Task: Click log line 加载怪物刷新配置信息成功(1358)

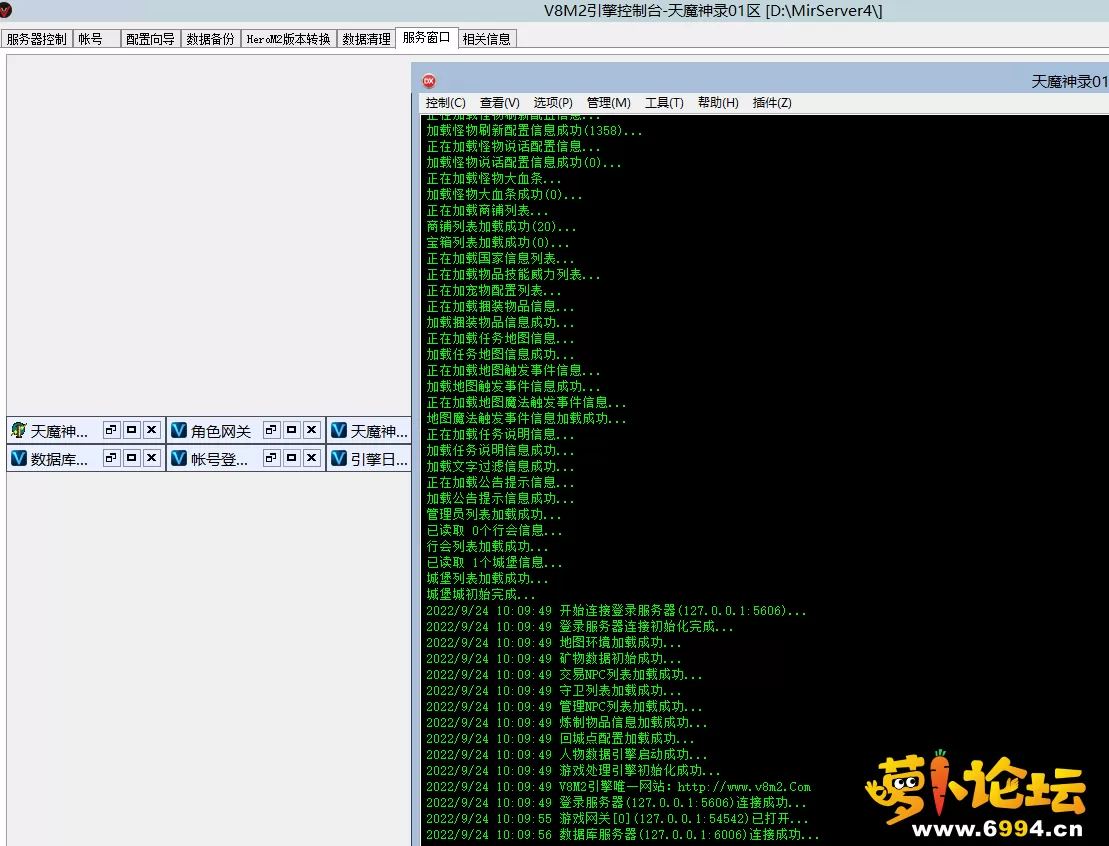Action: click(534, 131)
